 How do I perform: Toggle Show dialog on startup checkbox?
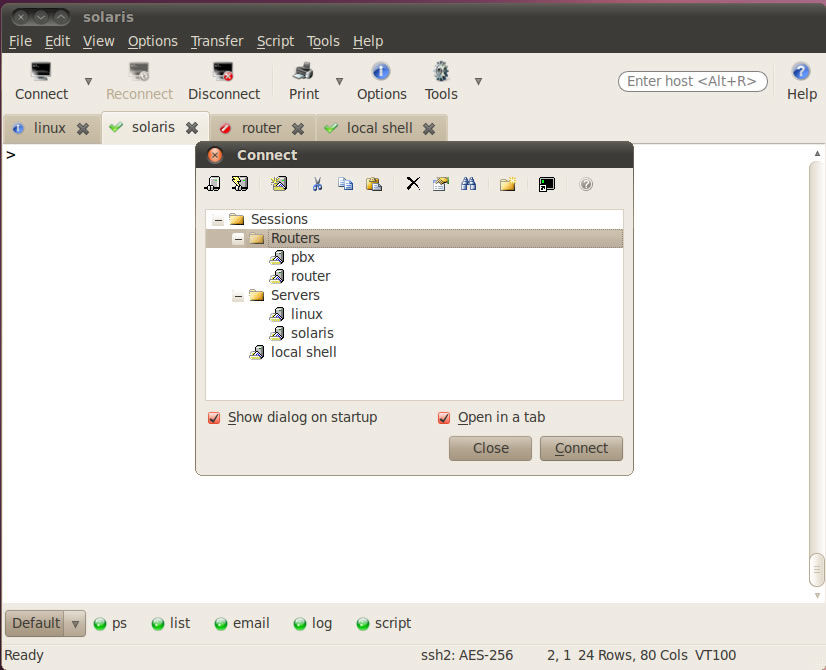click(214, 418)
